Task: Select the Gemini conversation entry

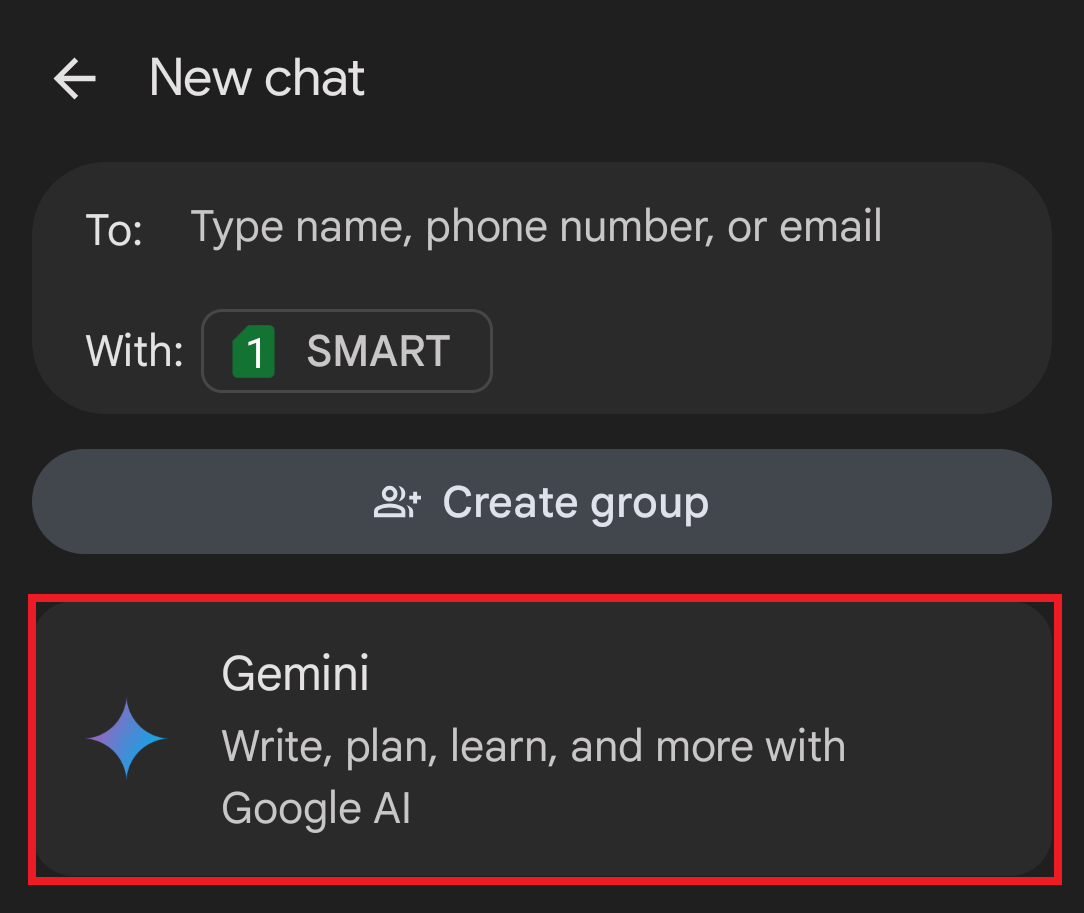Action: click(542, 738)
